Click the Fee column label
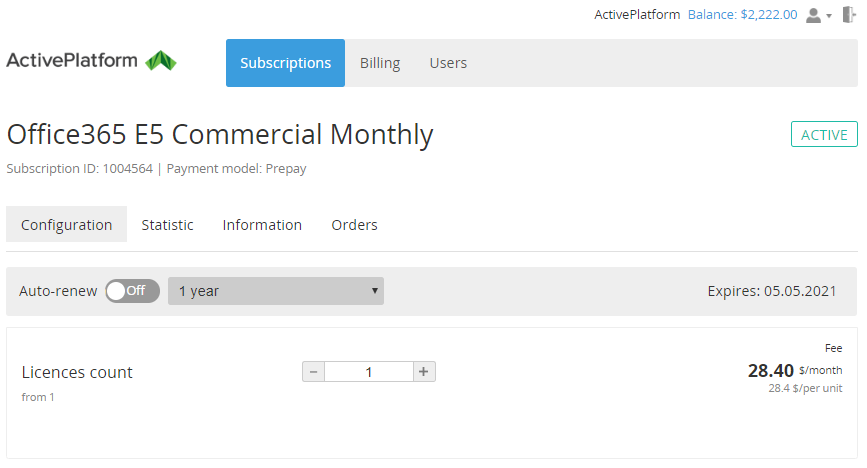This screenshot has width=867, height=468. pyautogui.click(x=834, y=348)
